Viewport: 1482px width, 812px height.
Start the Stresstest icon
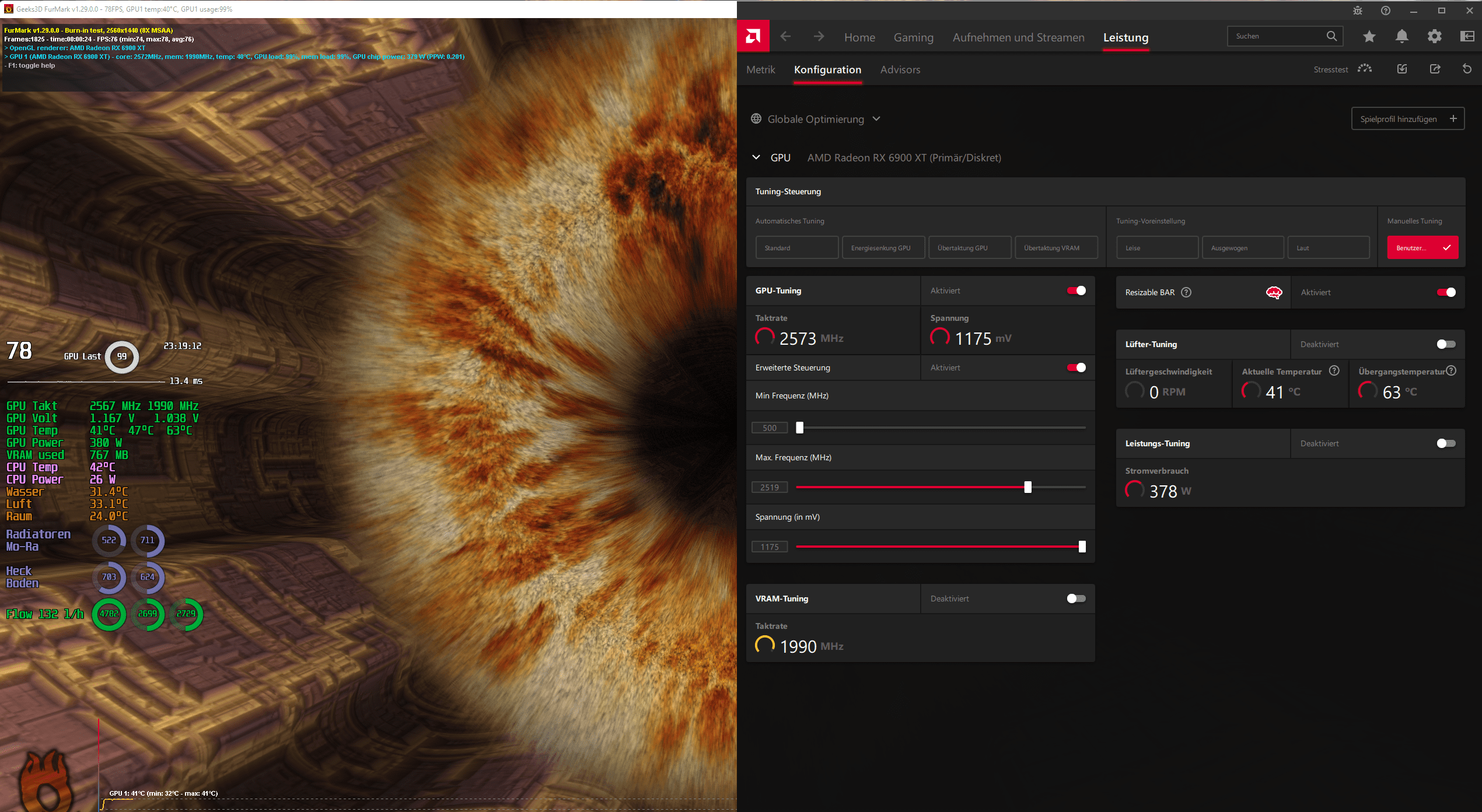click(x=1365, y=69)
